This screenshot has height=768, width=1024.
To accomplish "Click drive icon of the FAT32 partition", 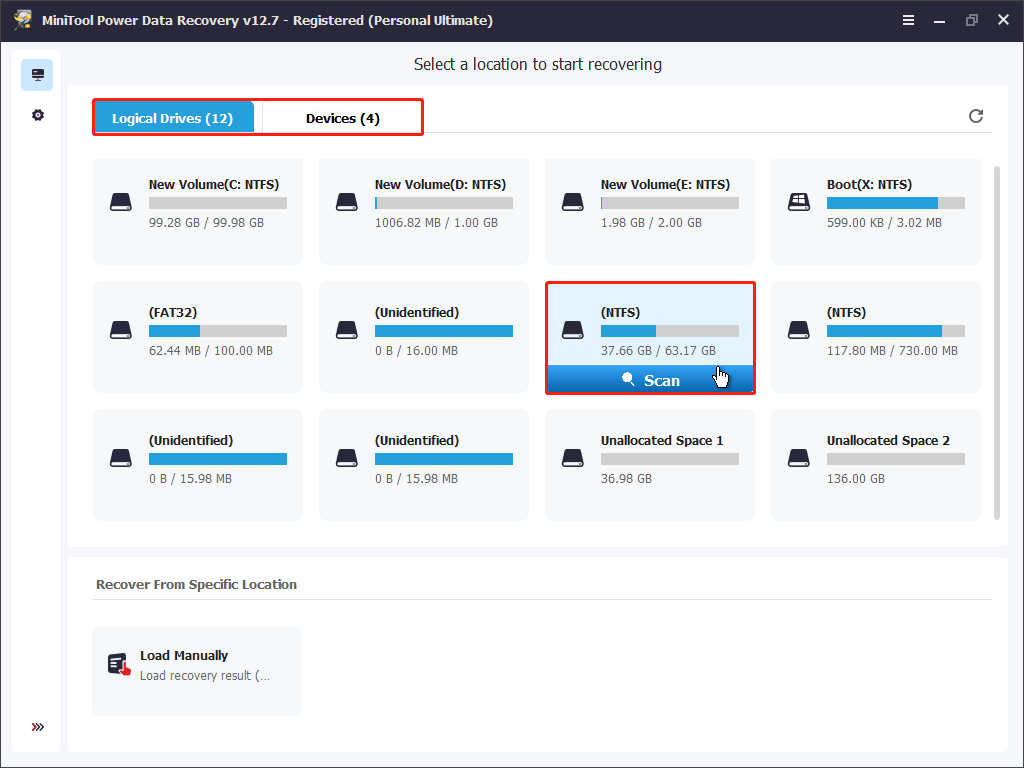I will 121,330.
